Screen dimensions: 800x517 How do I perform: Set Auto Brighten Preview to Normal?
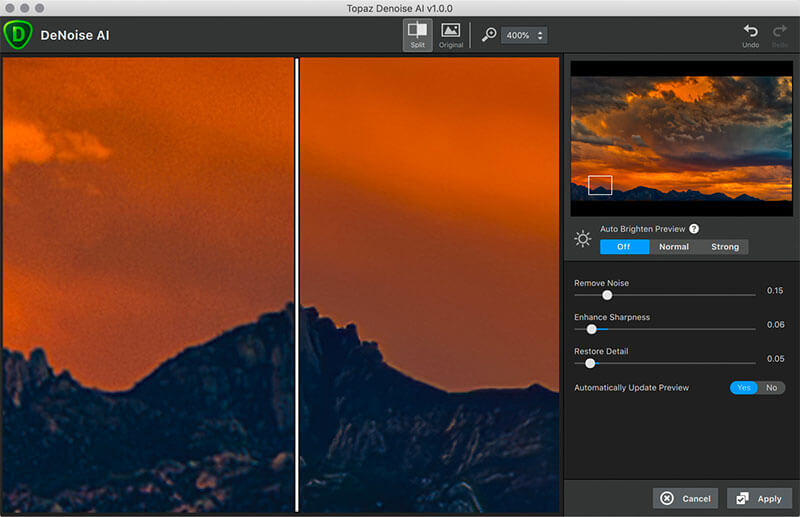tap(673, 247)
